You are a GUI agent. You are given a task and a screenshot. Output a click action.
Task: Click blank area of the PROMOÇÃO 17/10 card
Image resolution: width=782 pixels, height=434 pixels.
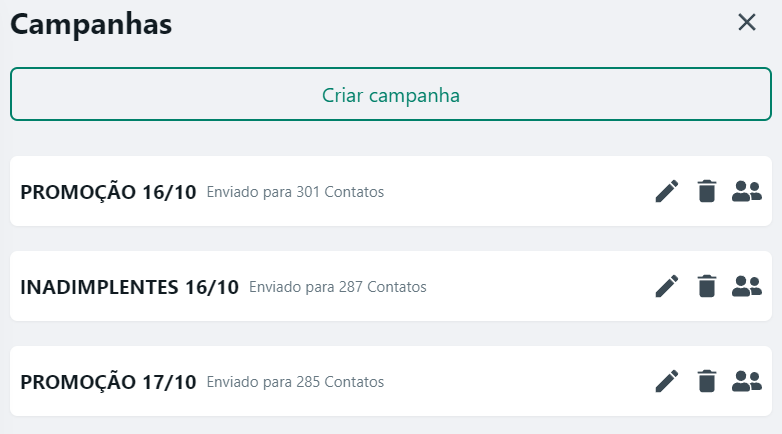(520, 382)
